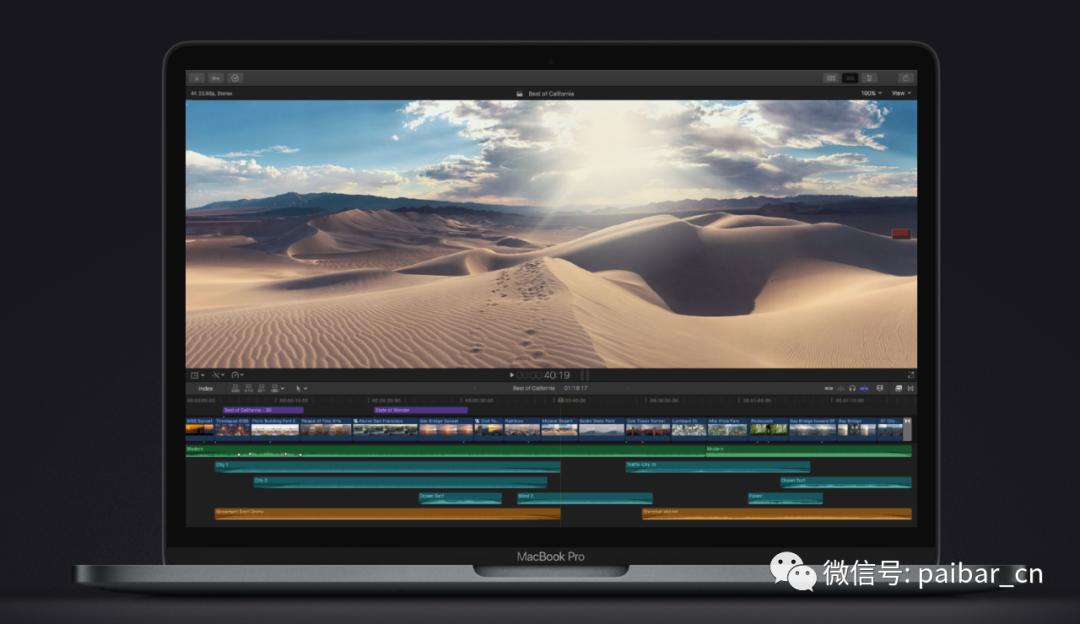Click the Index button in the timeline
The image size is (1080, 624).
tap(207, 389)
